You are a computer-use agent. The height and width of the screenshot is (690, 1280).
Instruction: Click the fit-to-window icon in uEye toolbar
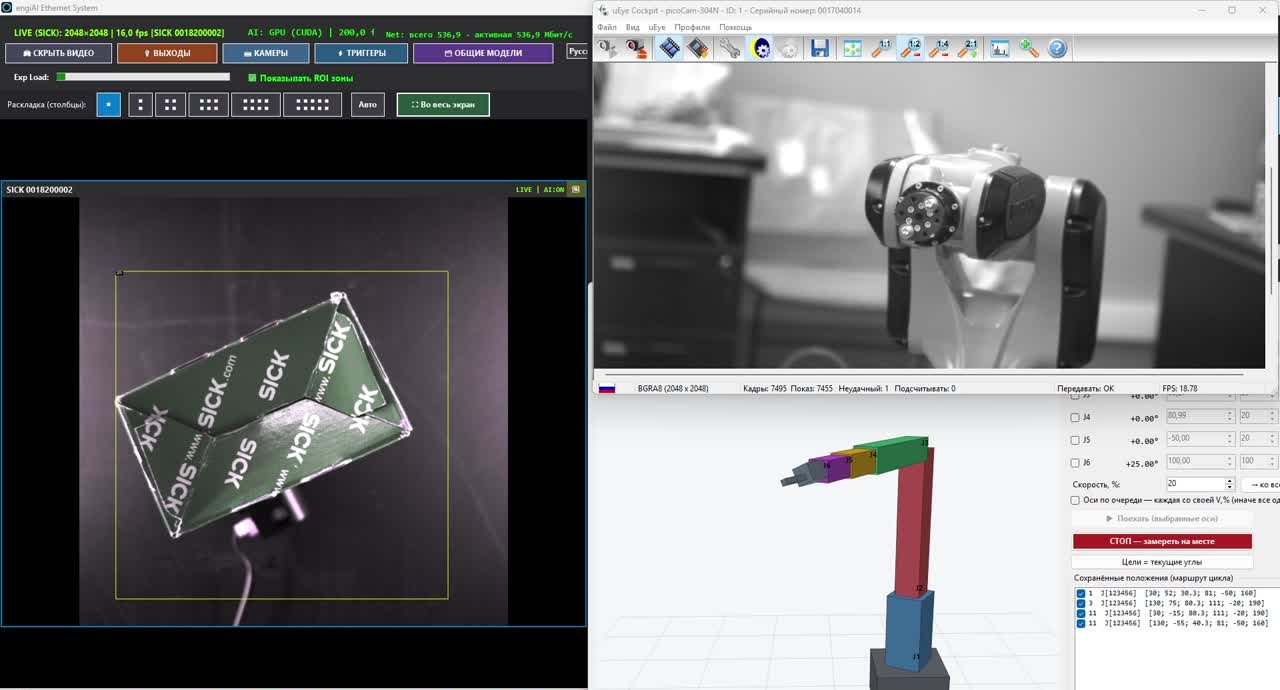coord(852,48)
